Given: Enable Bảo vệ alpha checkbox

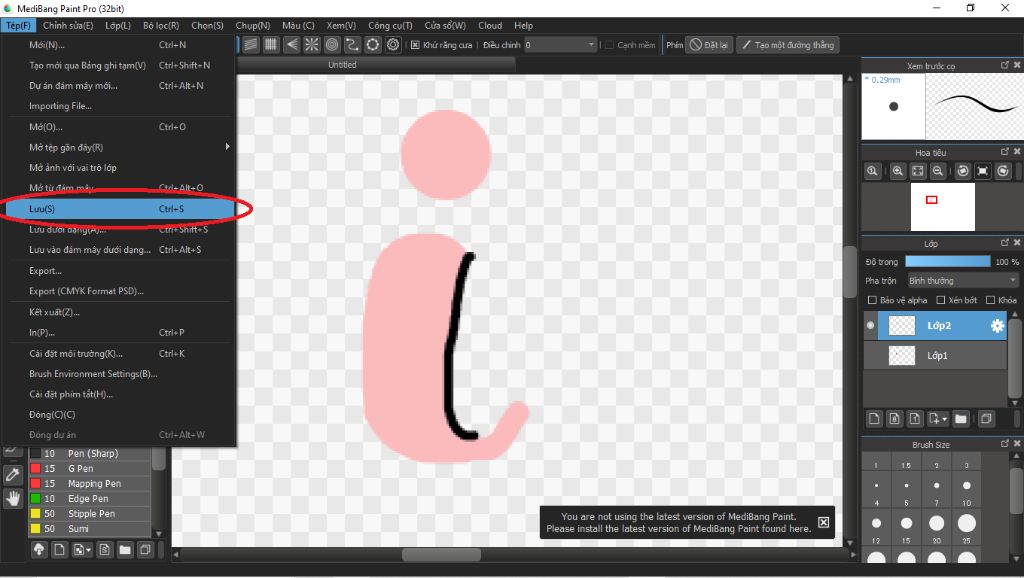Looking at the screenshot, I should 872,300.
